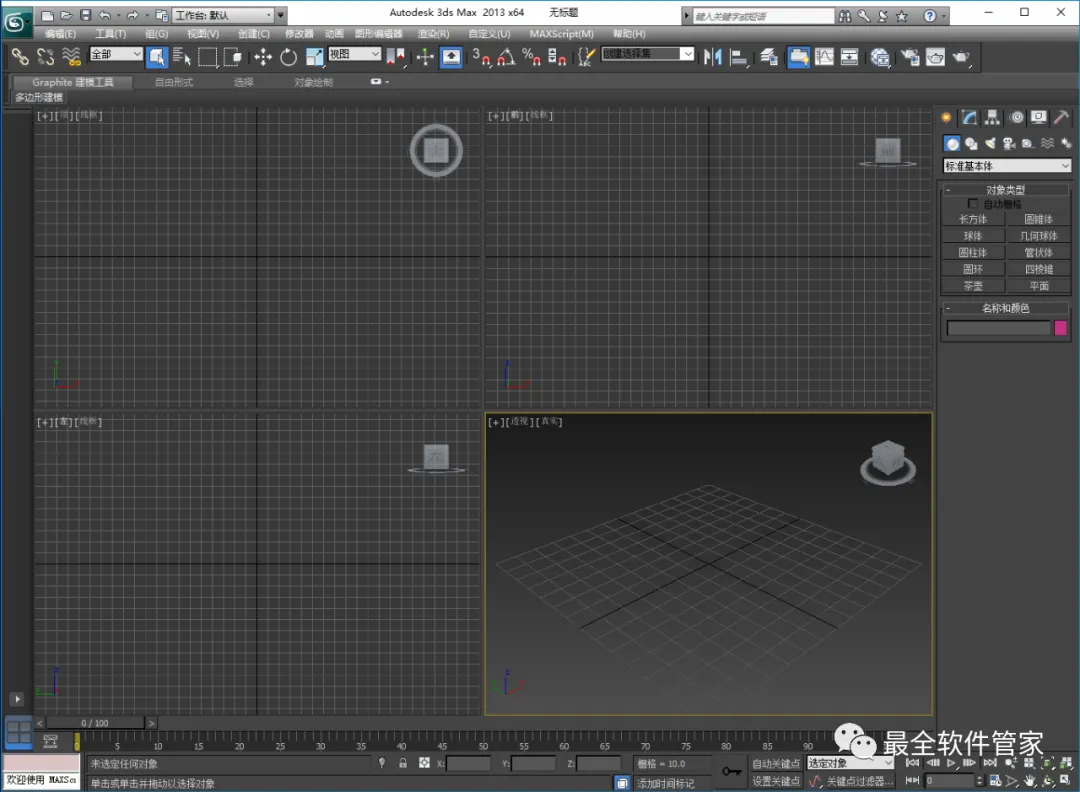Select the Move tool in main toolbar
Image resolution: width=1080 pixels, height=792 pixels.
coord(263,57)
